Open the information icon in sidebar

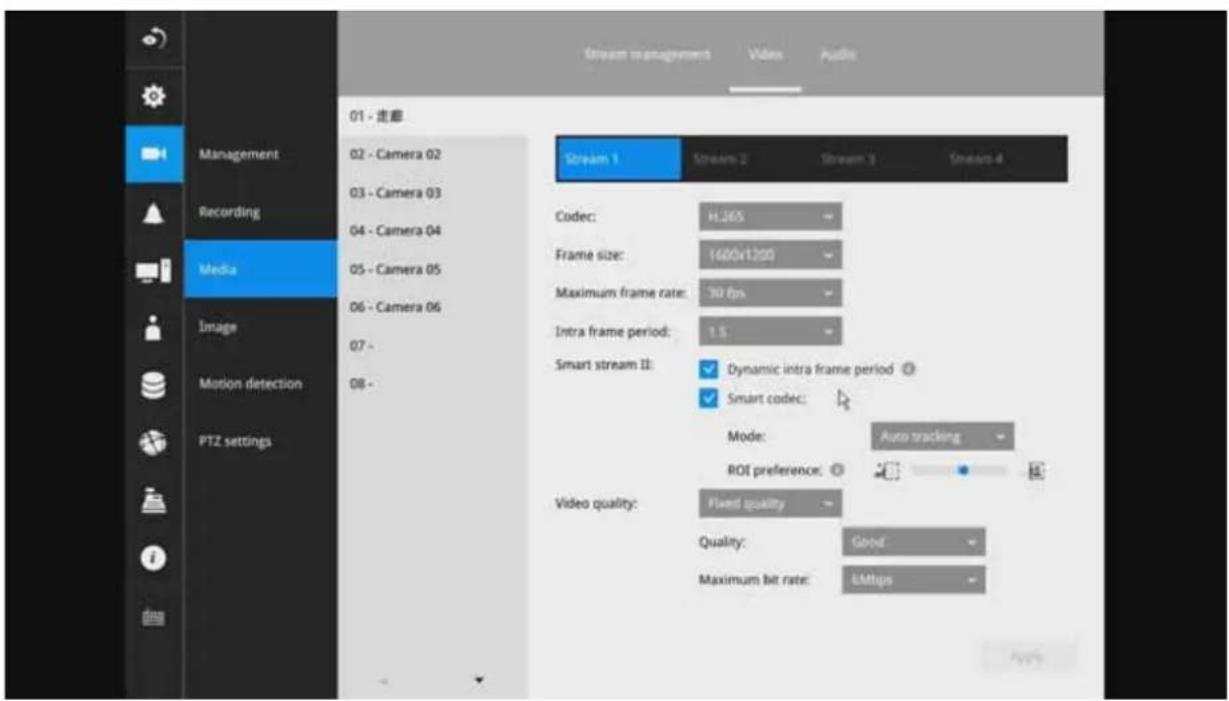click(154, 557)
